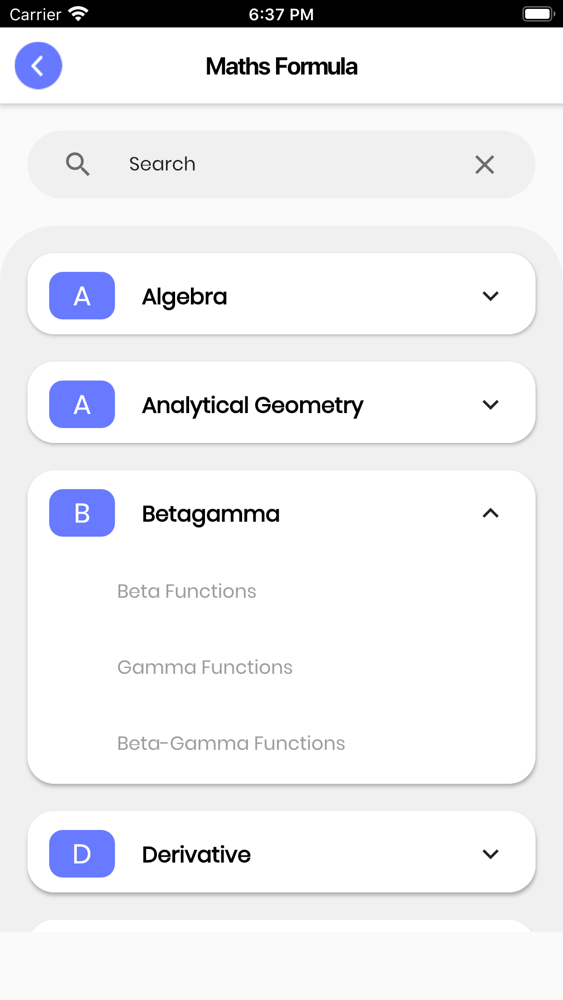The width and height of the screenshot is (563, 1000).
Task: Tap the Betagamma letter B badge
Action: tap(82, 513)
